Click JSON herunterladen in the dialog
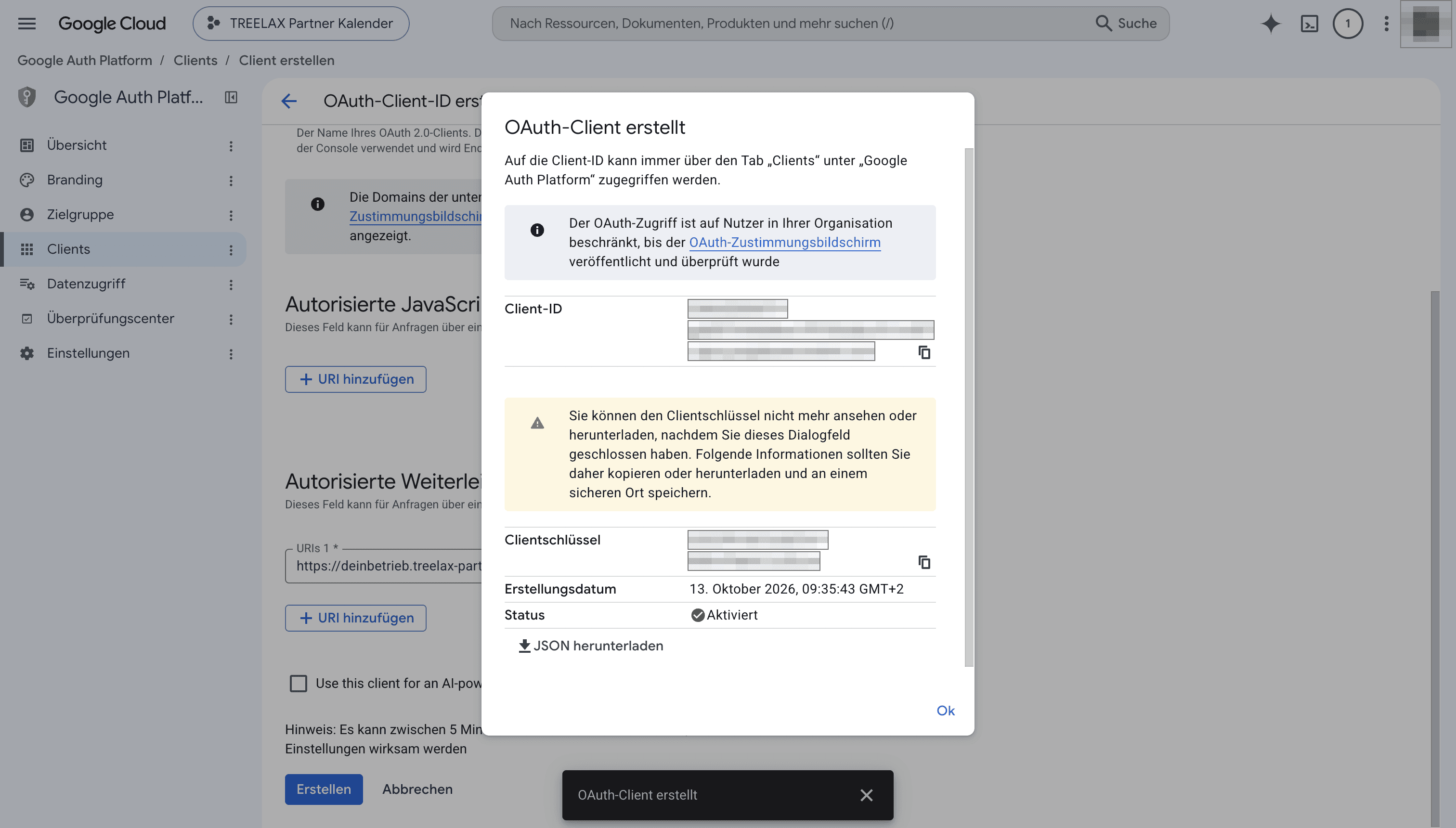Viewport: 1456px width, 828px height. coord(591,646)
